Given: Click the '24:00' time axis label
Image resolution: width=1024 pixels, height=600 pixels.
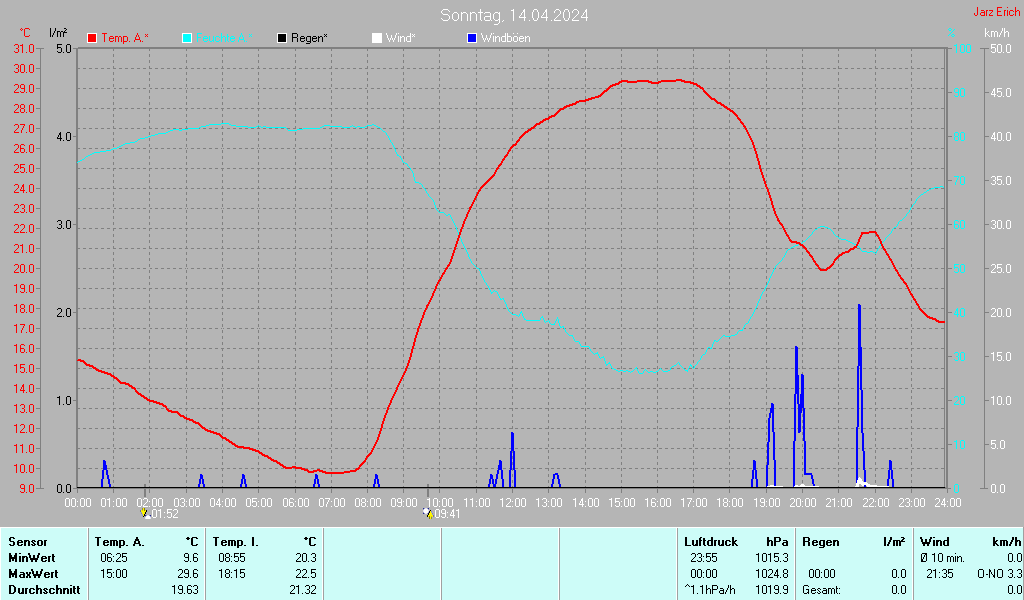Looking at the screenshot, I should [x=948, y=503].
